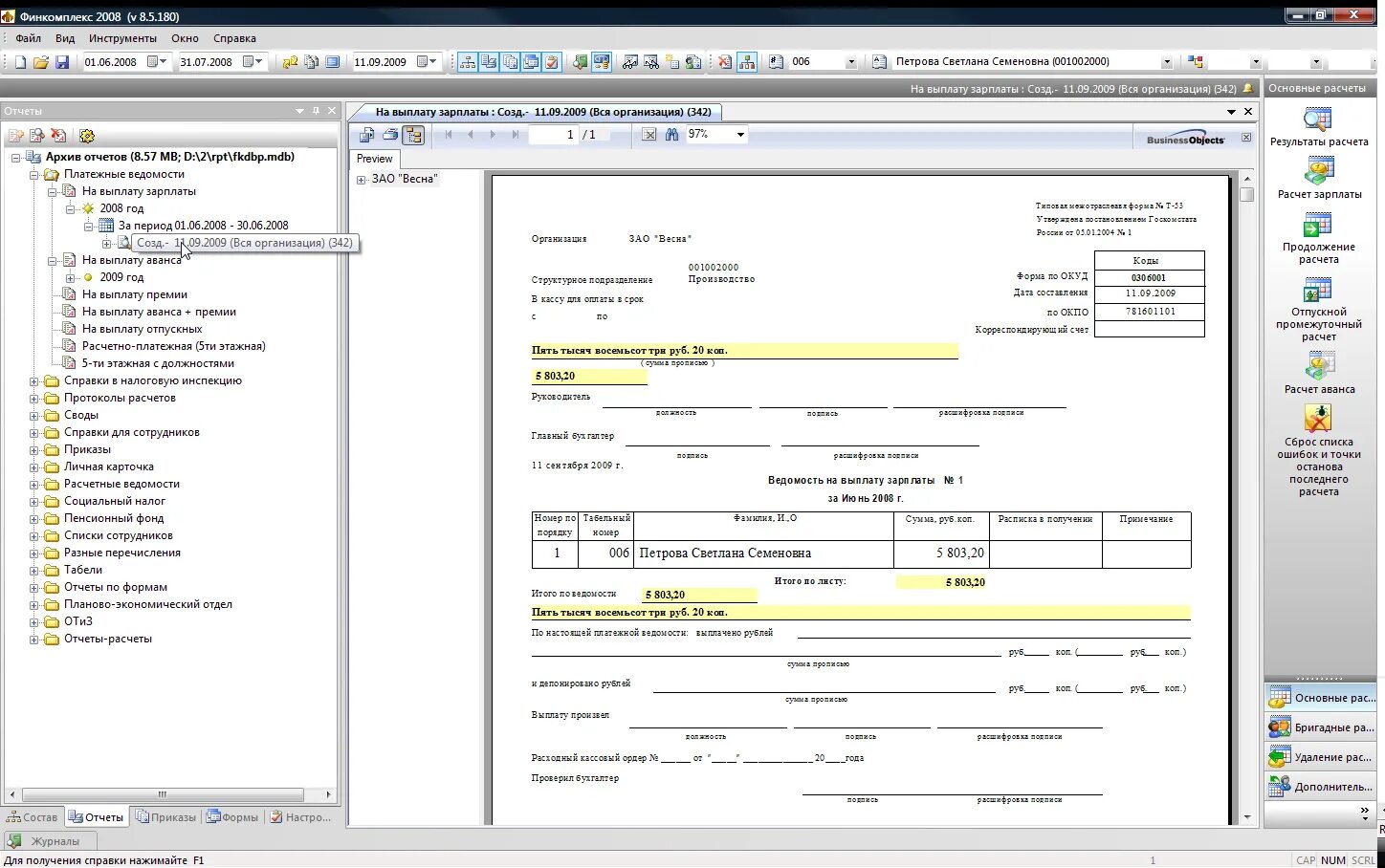The height and width of the screenshot is (868, 1385).
Task: Open the Файл menu
Action: pyautogui.click(x=28, y=38)
